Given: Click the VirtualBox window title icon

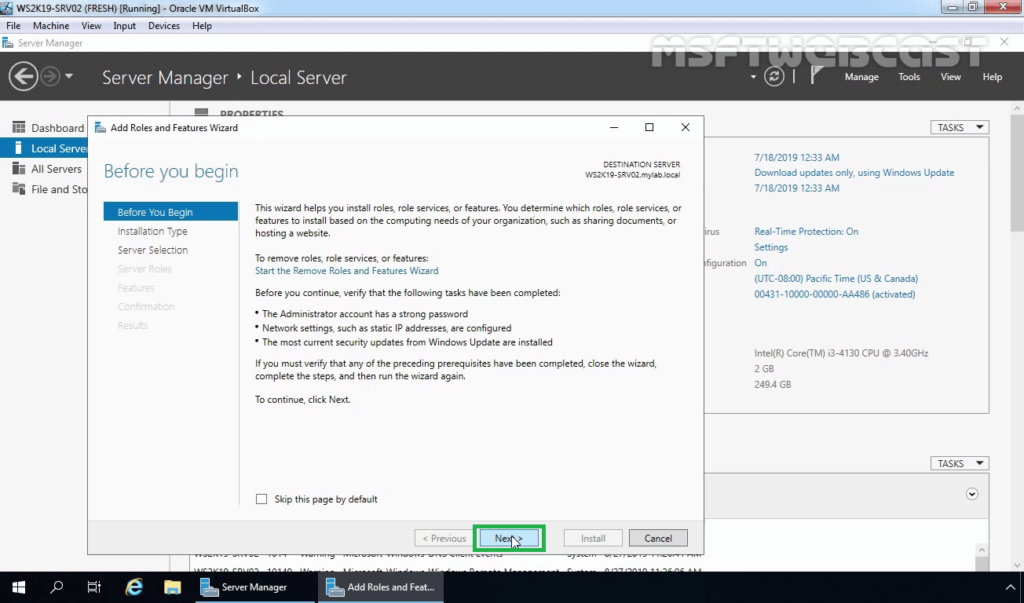Looking at the screenshot, I should pos(6,8).
